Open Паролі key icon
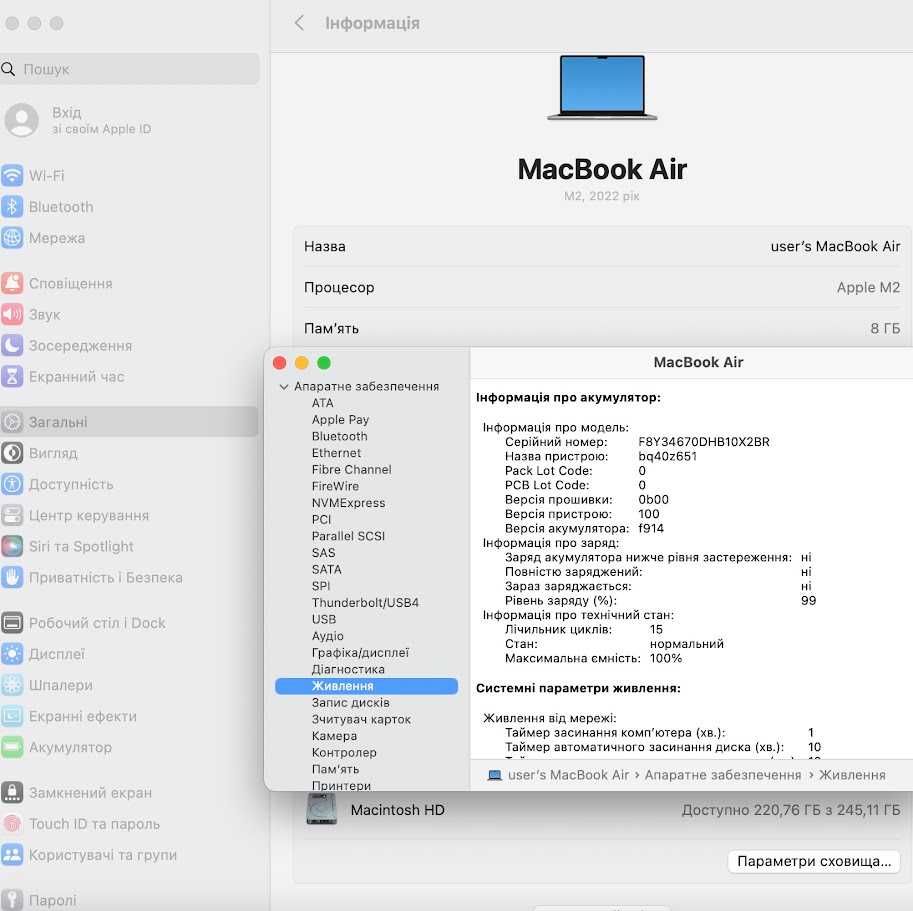The height and width of the screenshot is (911, 913). (x=12, y=900)
